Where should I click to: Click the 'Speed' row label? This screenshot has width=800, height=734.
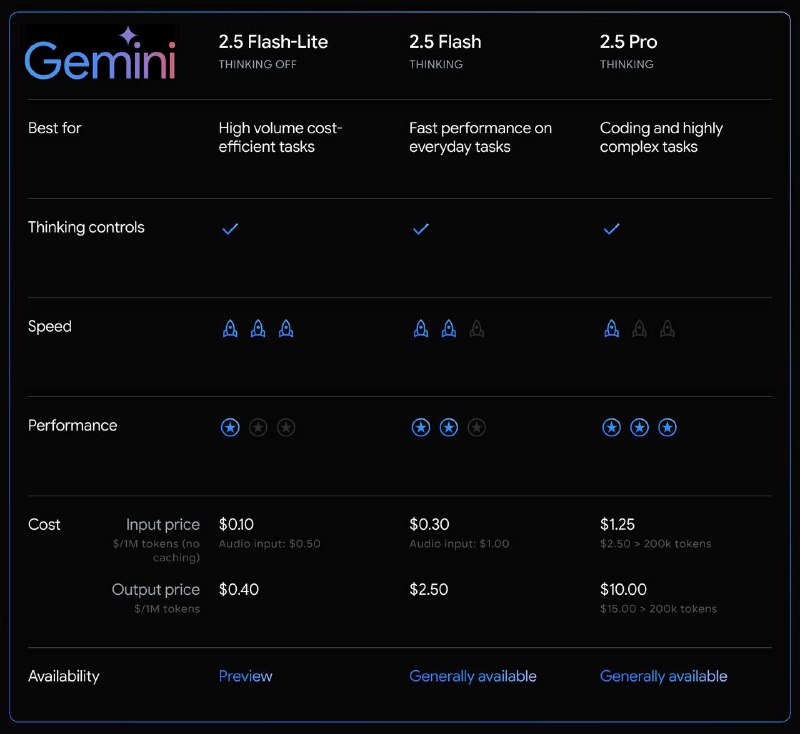49,326
